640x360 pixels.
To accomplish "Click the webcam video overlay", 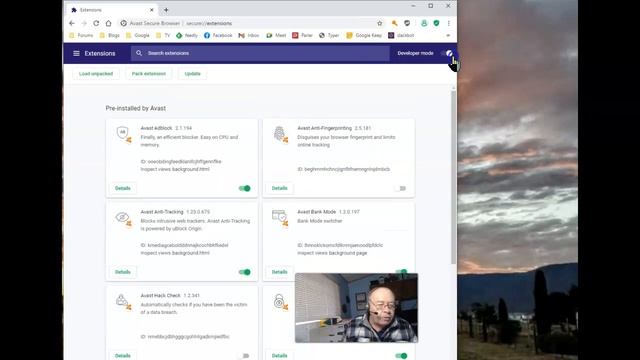I will pos(356,308).
